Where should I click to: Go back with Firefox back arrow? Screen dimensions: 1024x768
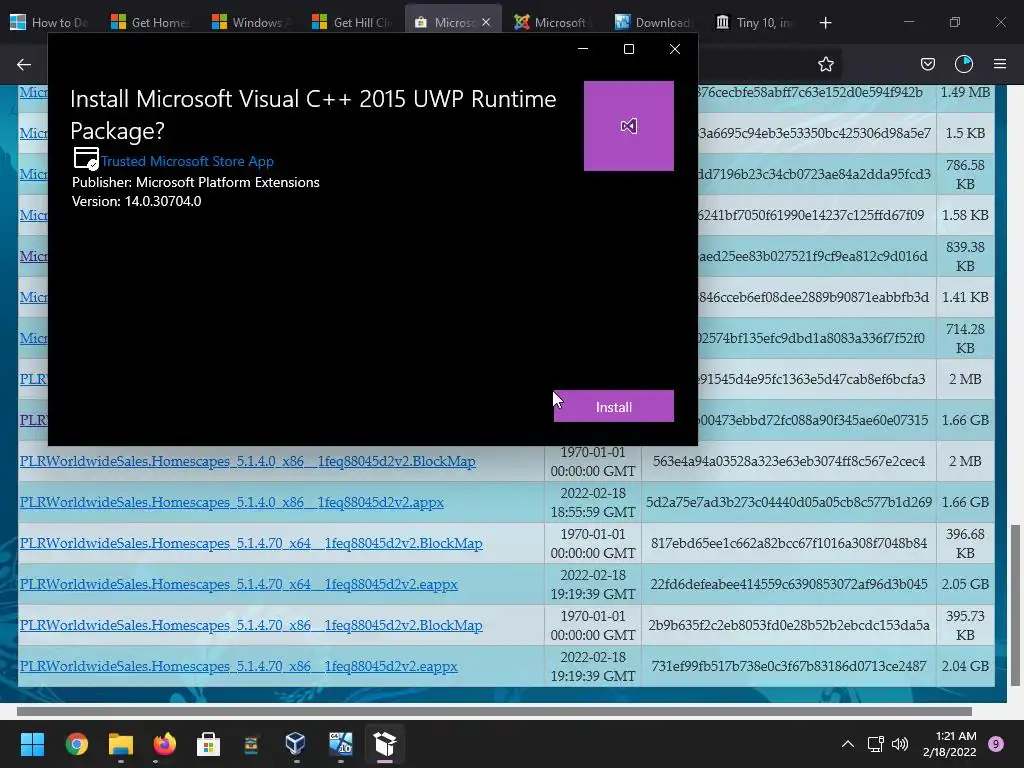(24, 64)
